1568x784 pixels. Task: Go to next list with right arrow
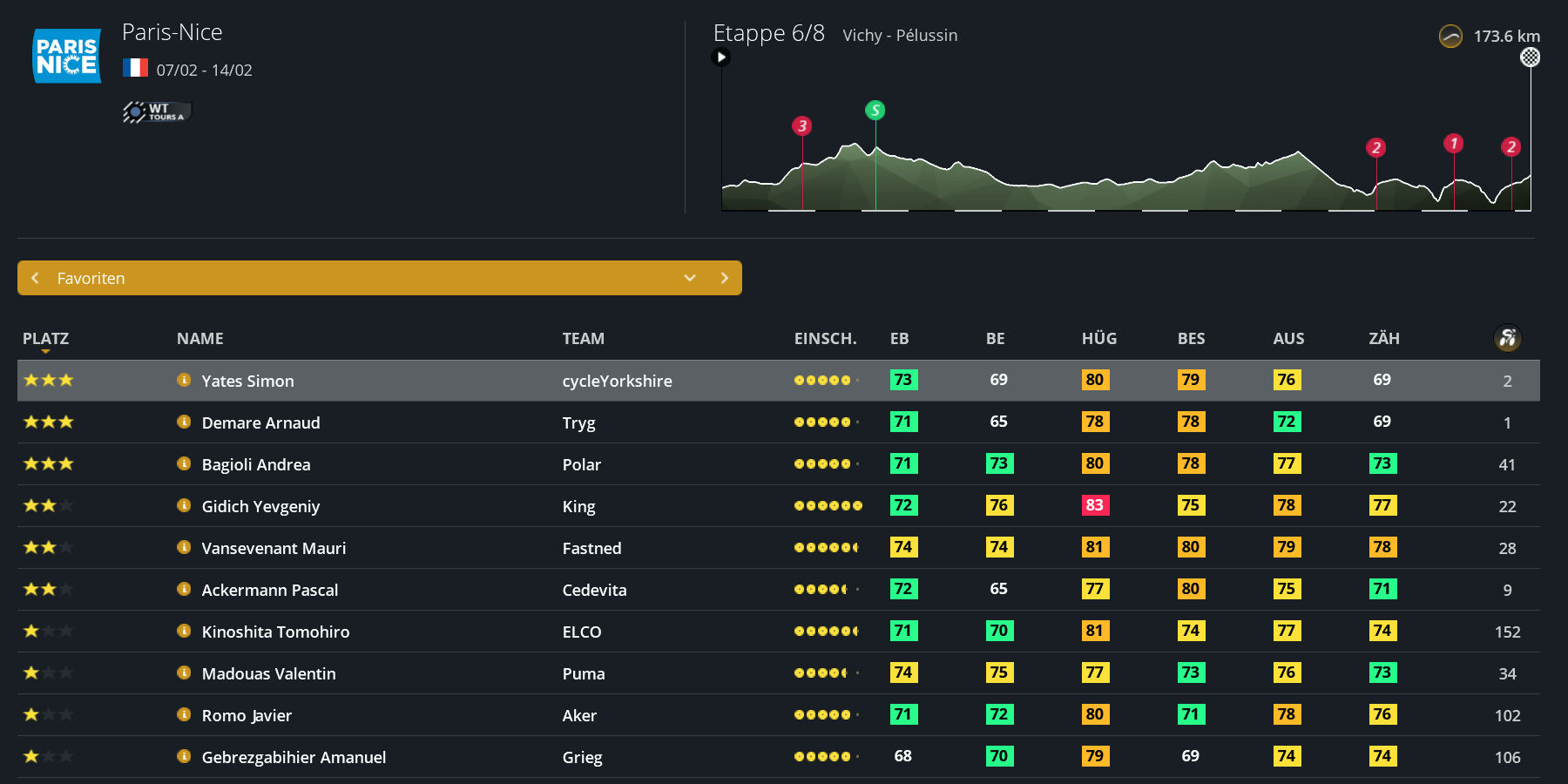pos(724,278)
